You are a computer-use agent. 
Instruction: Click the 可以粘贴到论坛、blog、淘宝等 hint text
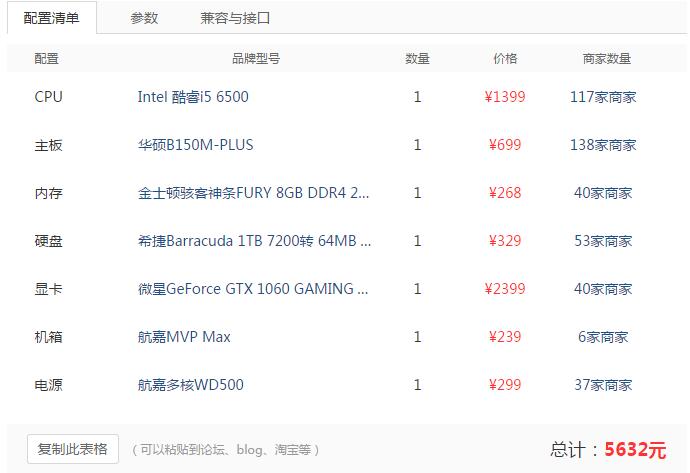(226, 450)
